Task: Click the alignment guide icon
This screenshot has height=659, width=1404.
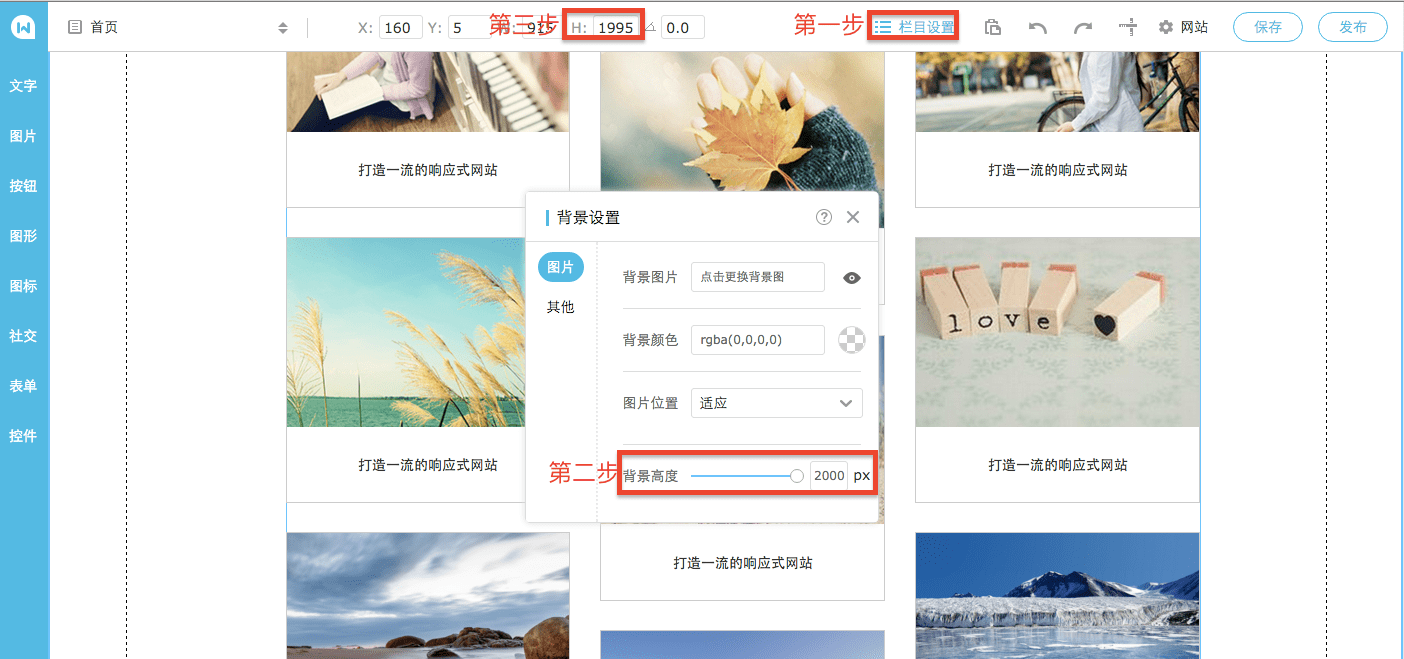Action: pyautogui.click(x=1129, y=28)
